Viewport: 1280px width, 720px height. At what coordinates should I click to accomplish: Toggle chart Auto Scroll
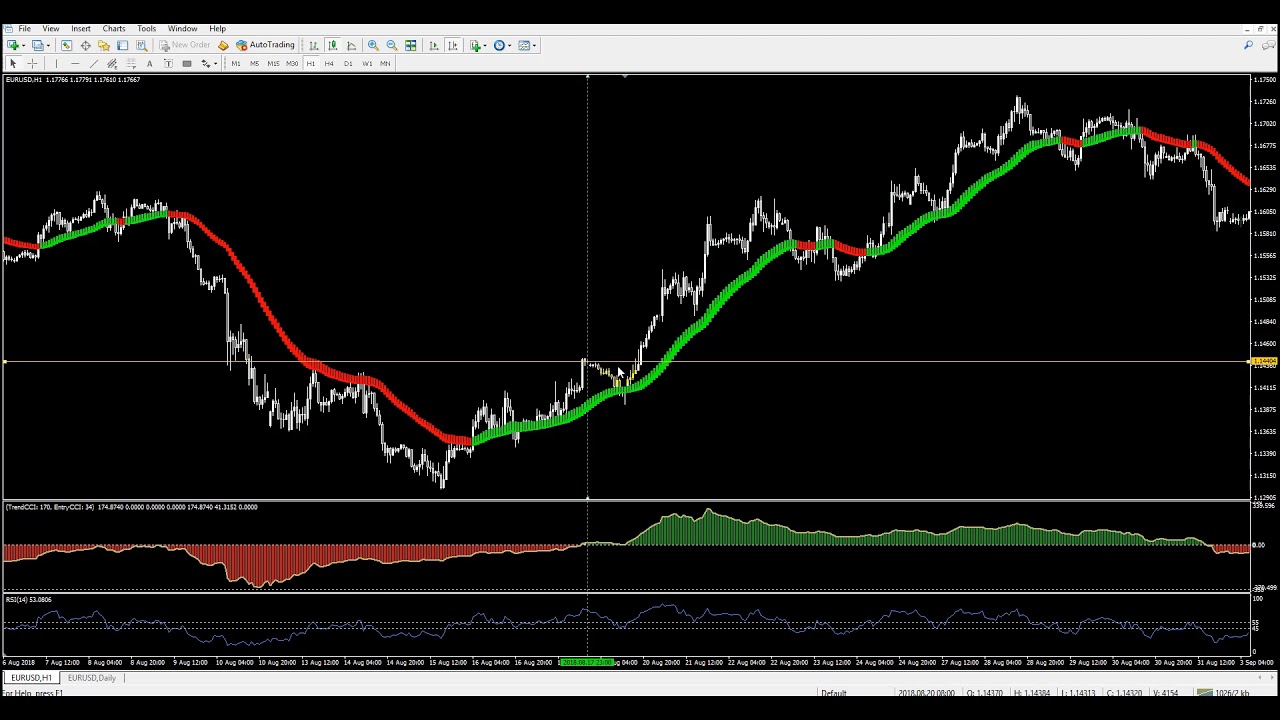433,45
